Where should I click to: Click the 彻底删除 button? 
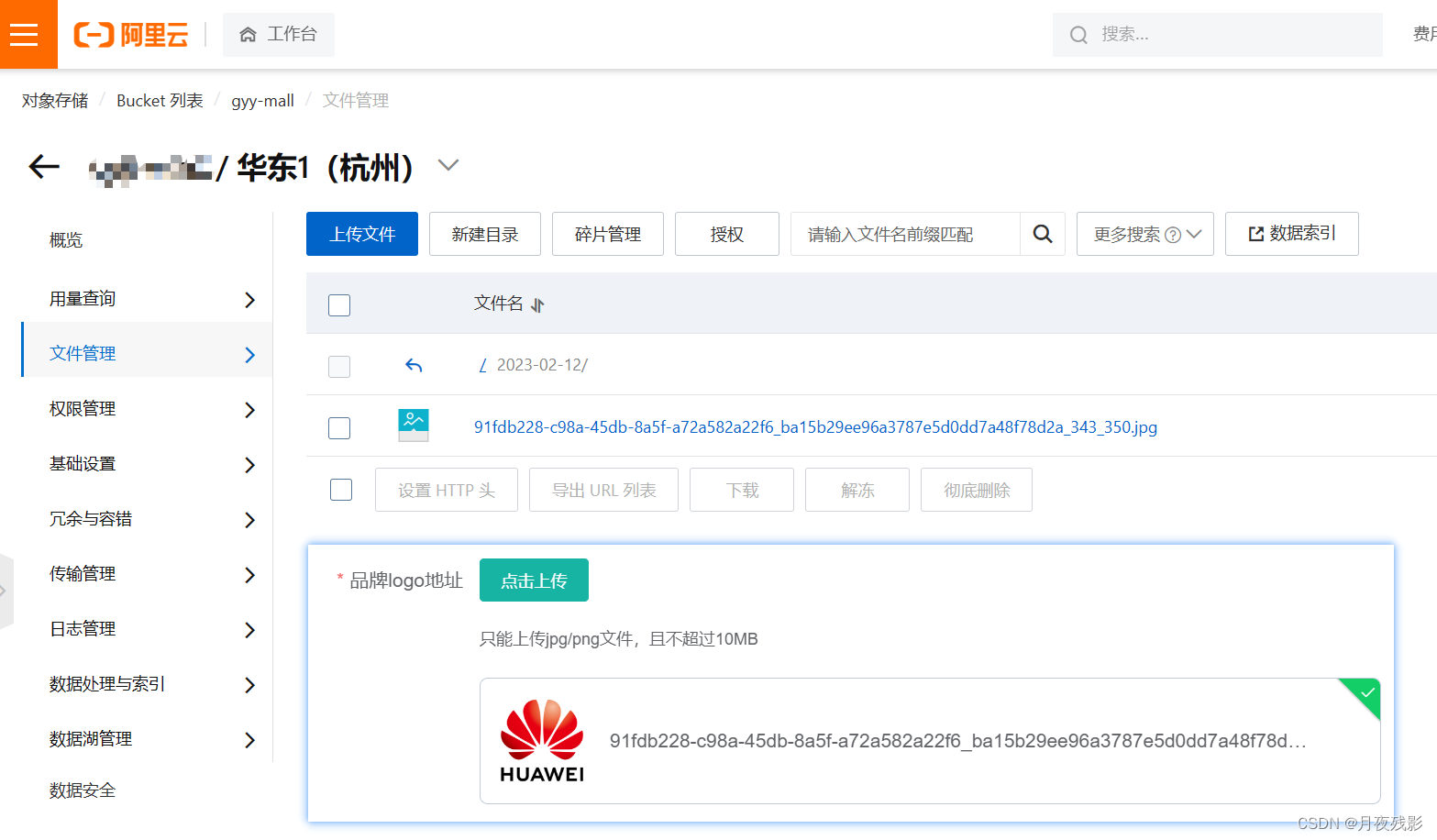977,490
